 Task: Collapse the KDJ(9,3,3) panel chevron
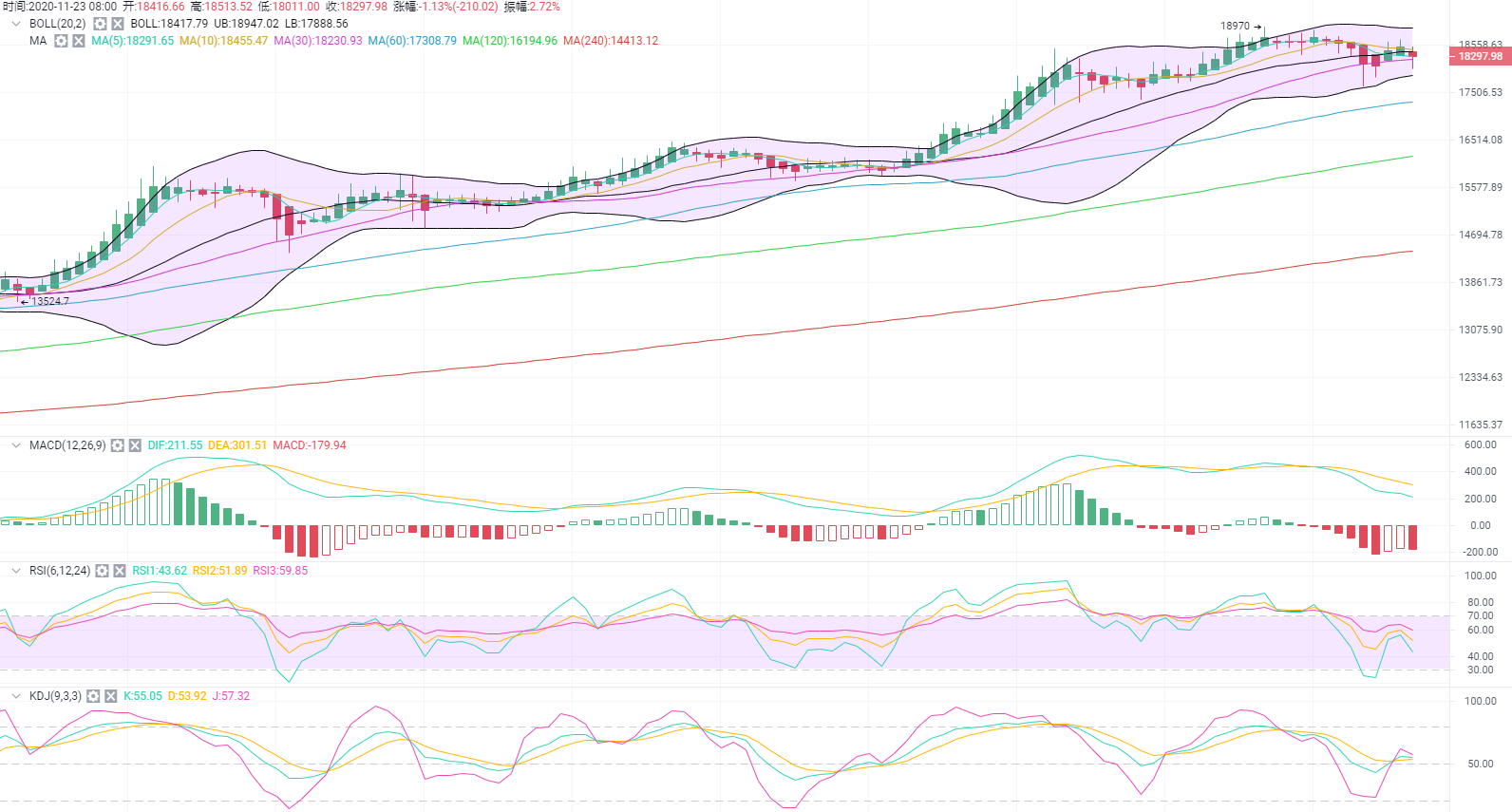tap(16, 696)
